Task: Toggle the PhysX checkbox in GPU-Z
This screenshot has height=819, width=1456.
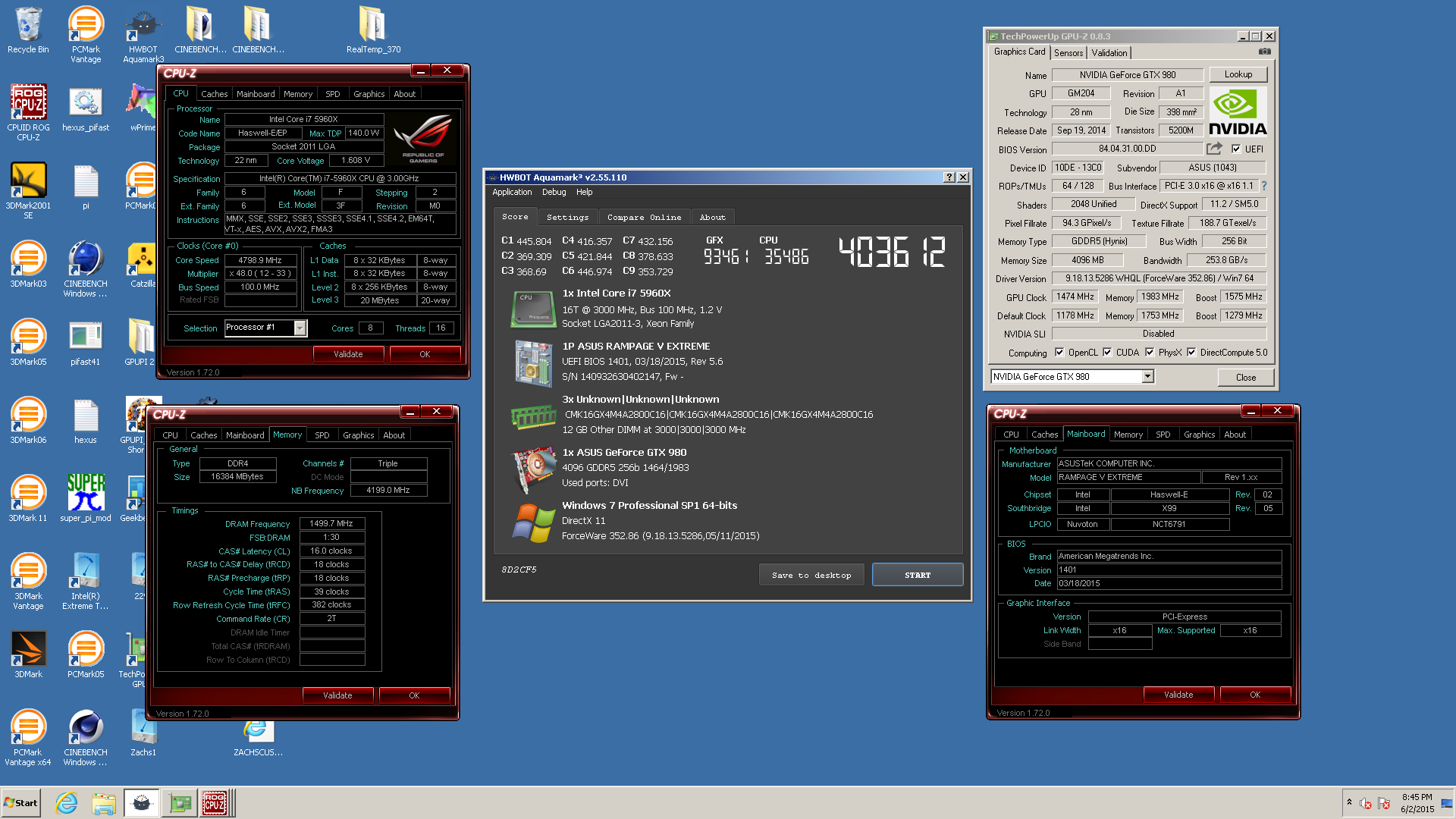Action: tap(1150, 353)
